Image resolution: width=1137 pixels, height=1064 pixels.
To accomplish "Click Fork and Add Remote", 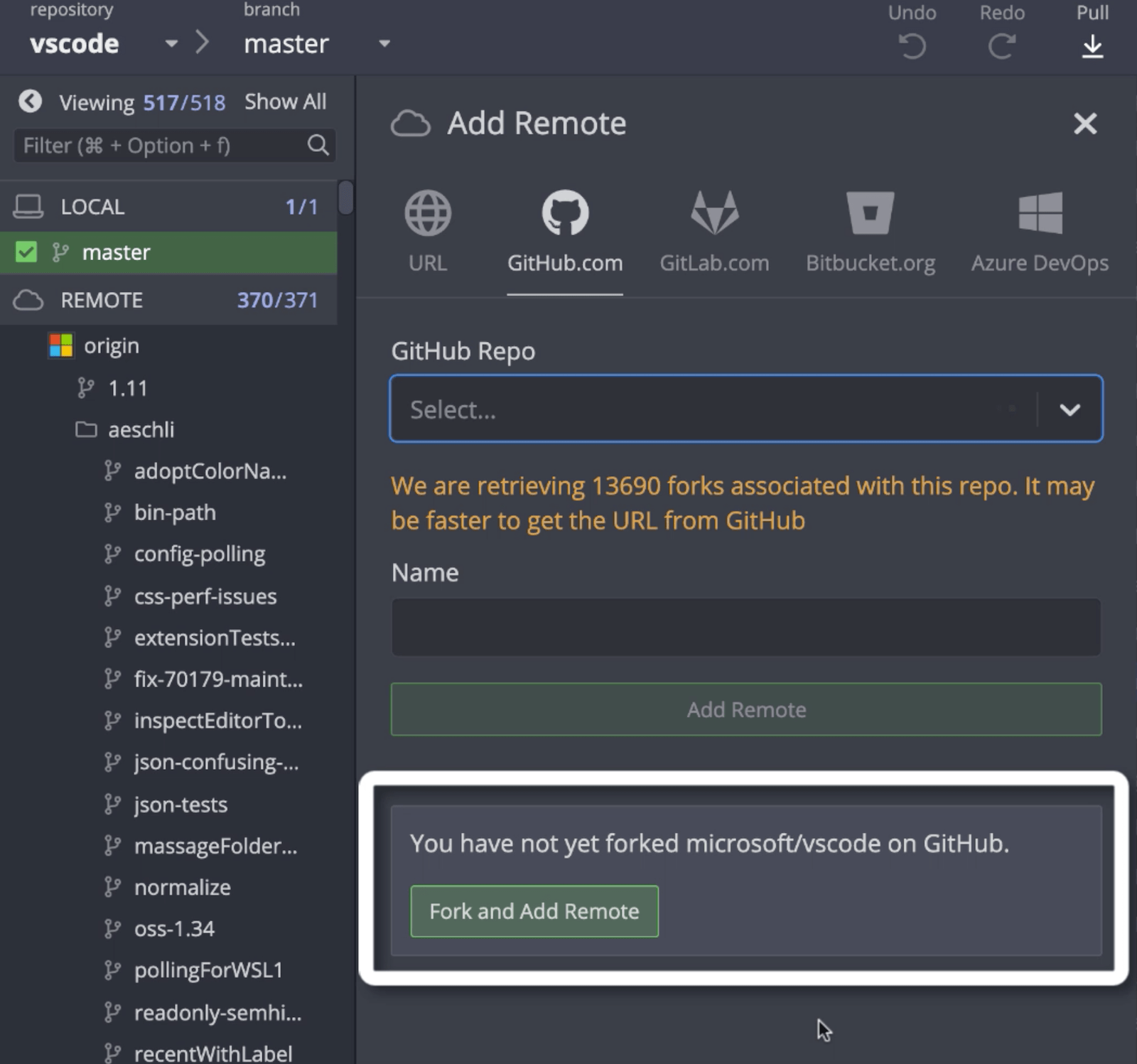I will pyautogui.click(x=534, y=911).
